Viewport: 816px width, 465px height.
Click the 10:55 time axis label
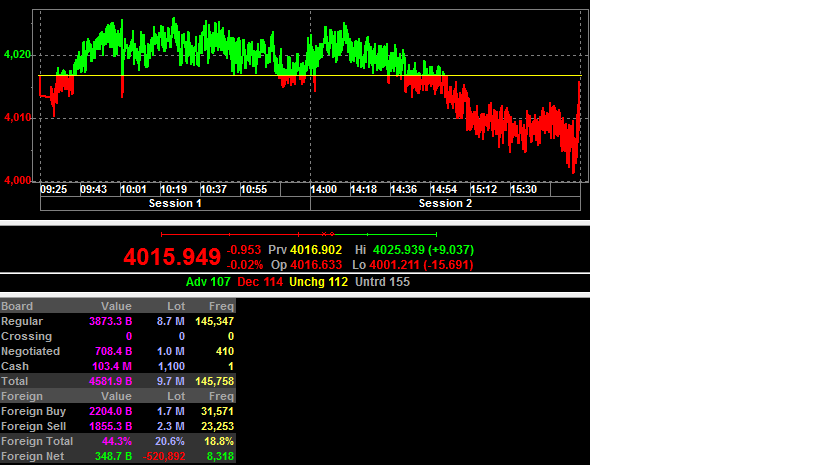(x=254, y=189)
